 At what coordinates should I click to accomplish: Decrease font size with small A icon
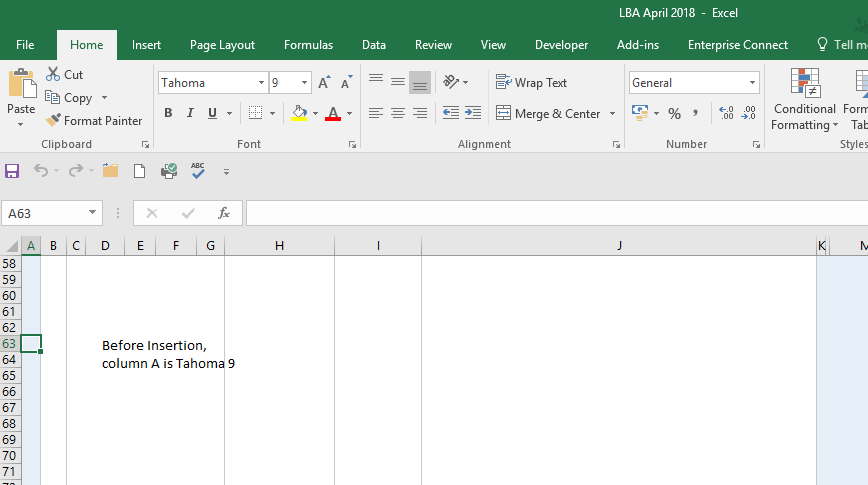pos(347,82)
